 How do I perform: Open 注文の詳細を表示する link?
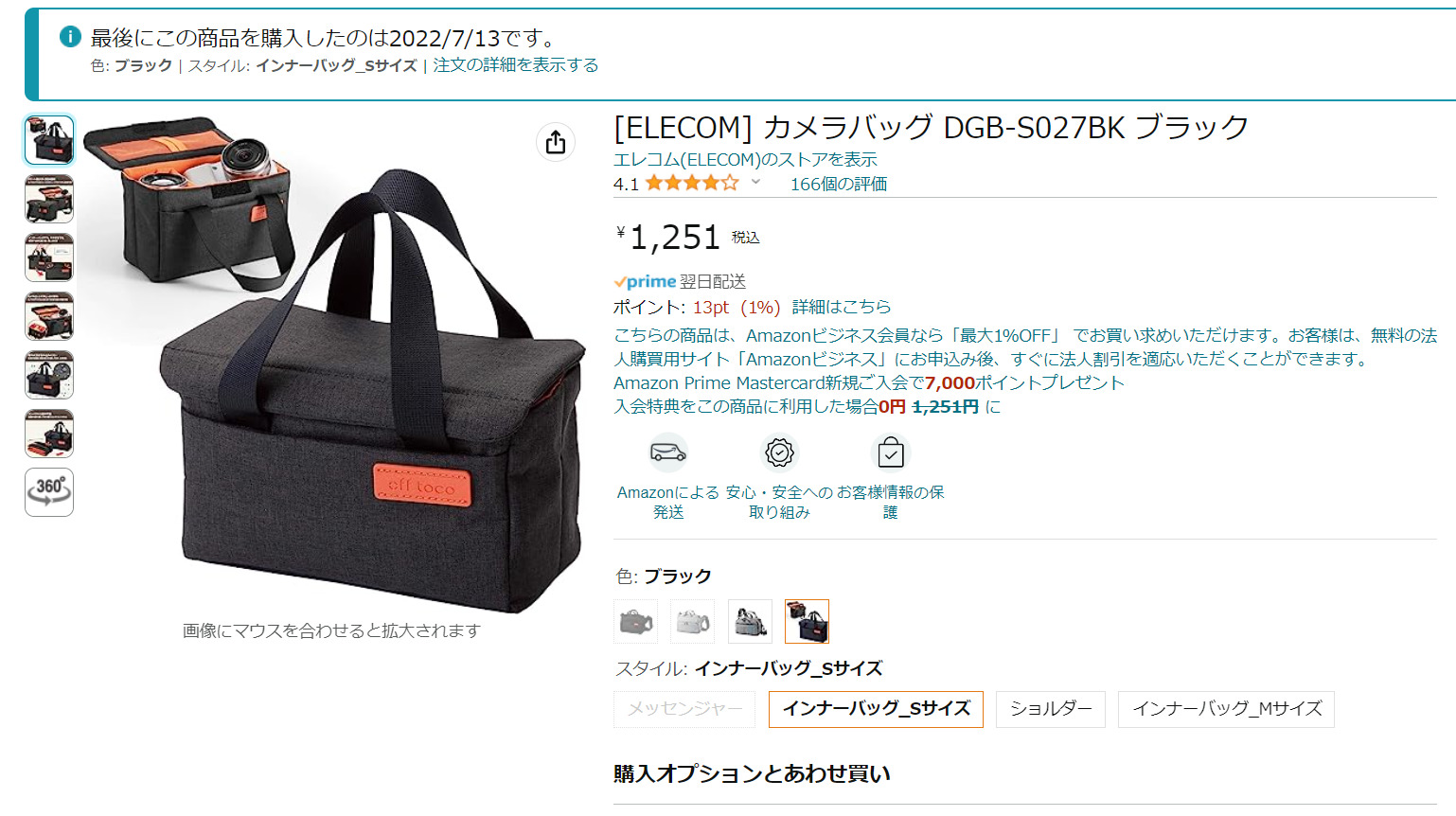pyautogui.click(x=516, y=65)
